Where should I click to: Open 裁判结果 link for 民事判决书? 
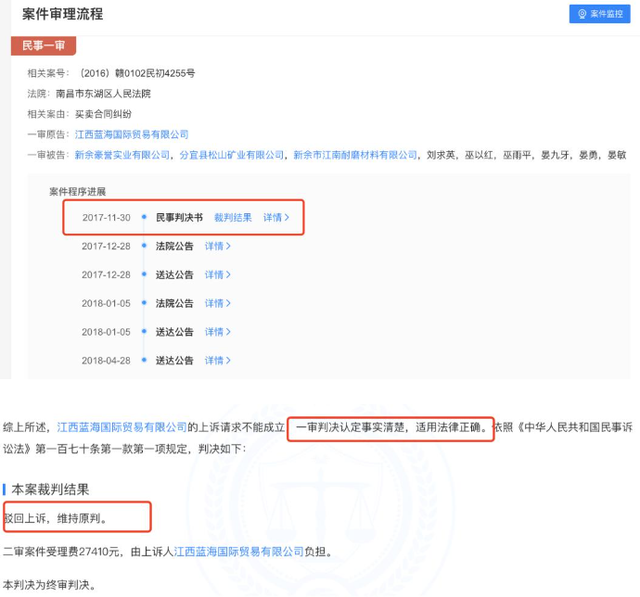point(233,217)
